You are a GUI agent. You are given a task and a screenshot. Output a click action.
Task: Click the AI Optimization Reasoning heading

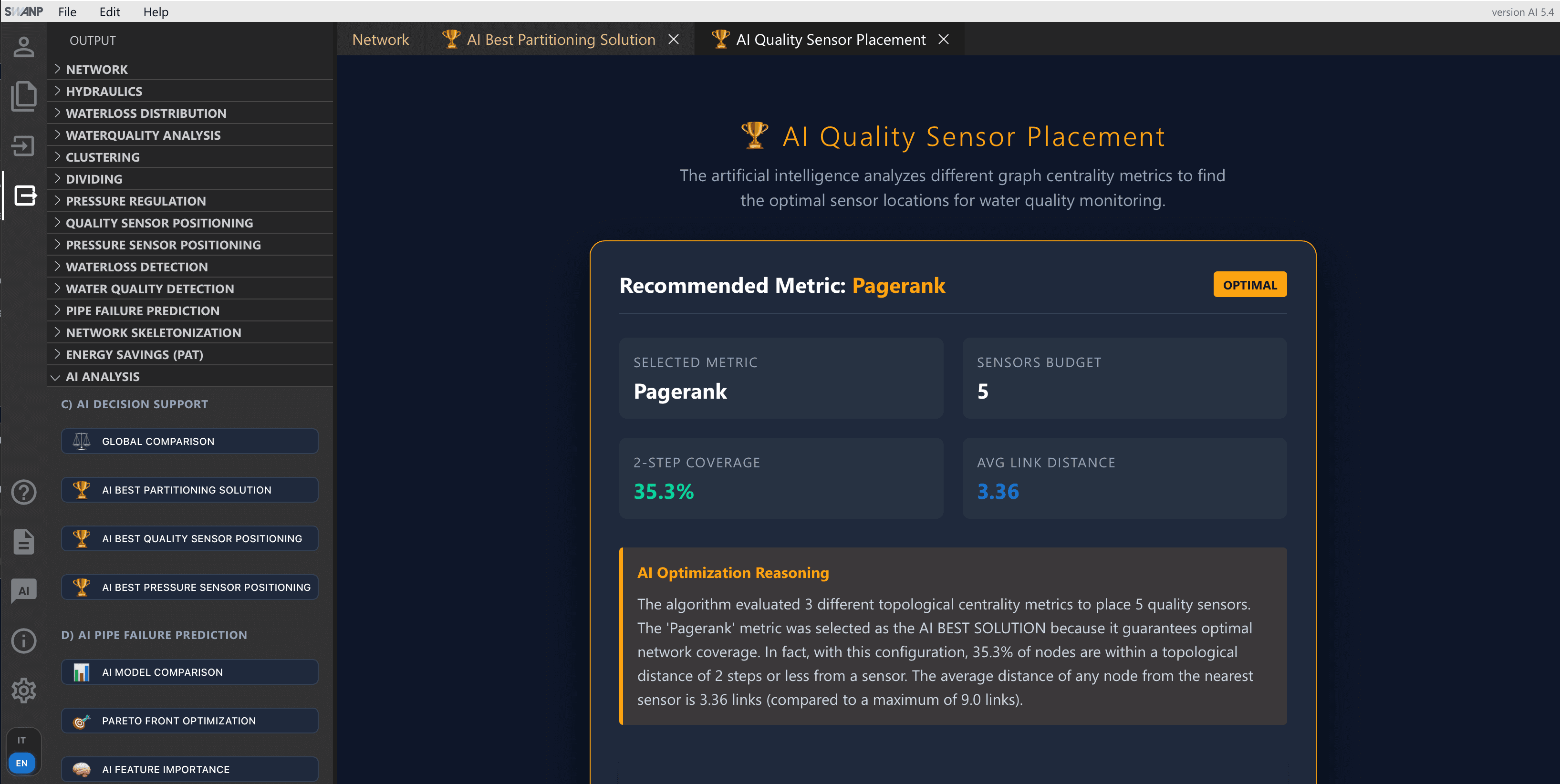733,573
